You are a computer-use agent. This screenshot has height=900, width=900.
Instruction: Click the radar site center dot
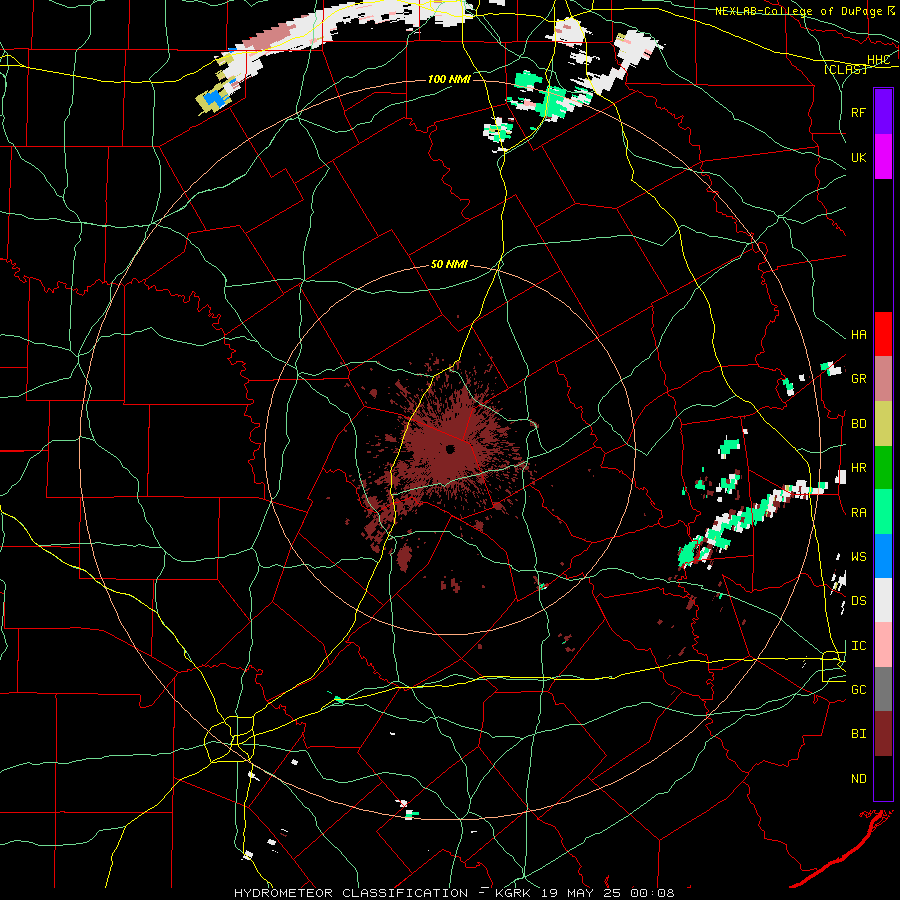(450, 449)
